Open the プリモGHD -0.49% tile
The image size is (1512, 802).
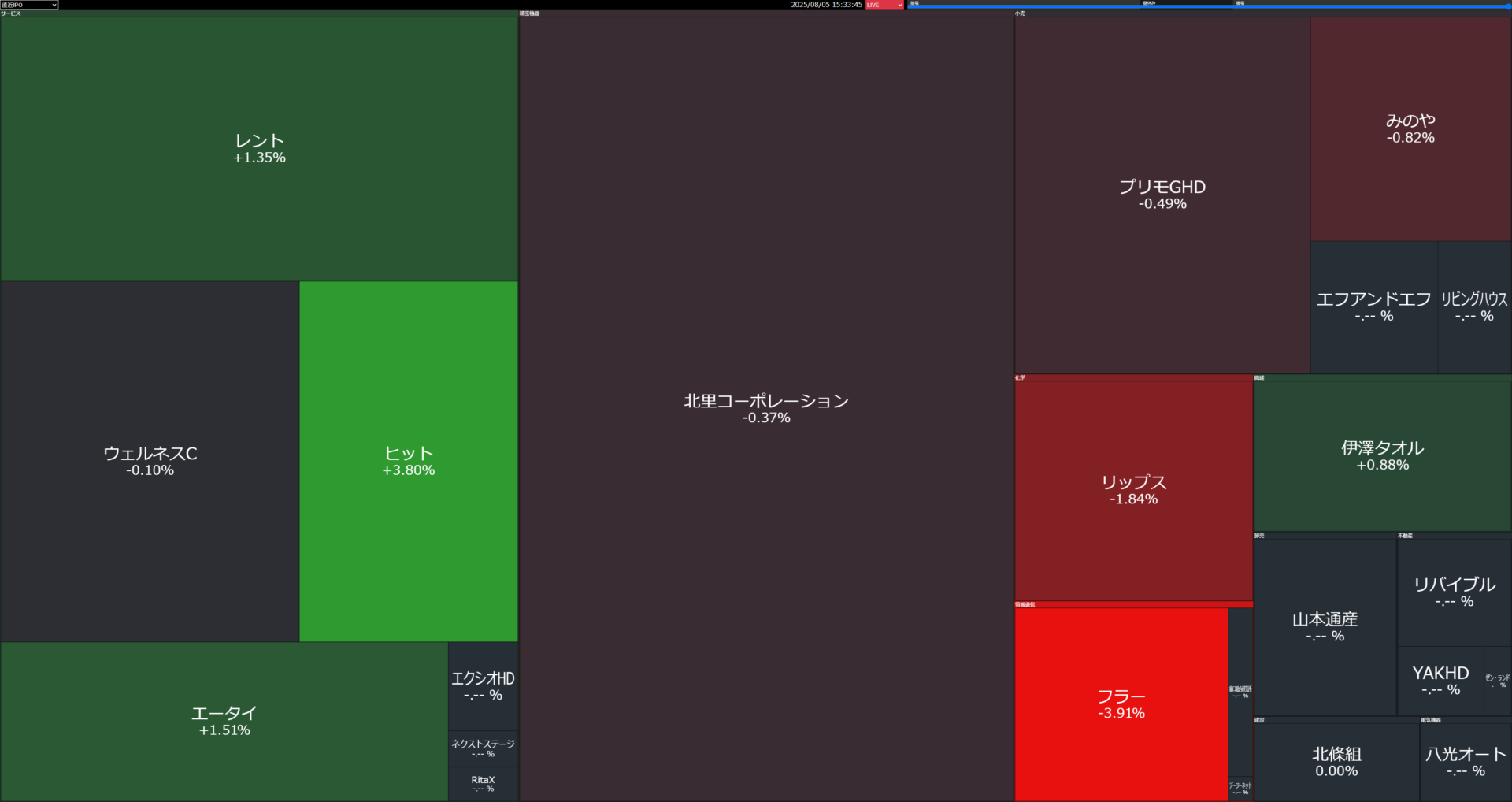pyautogui.click(x=1162, y=195)
